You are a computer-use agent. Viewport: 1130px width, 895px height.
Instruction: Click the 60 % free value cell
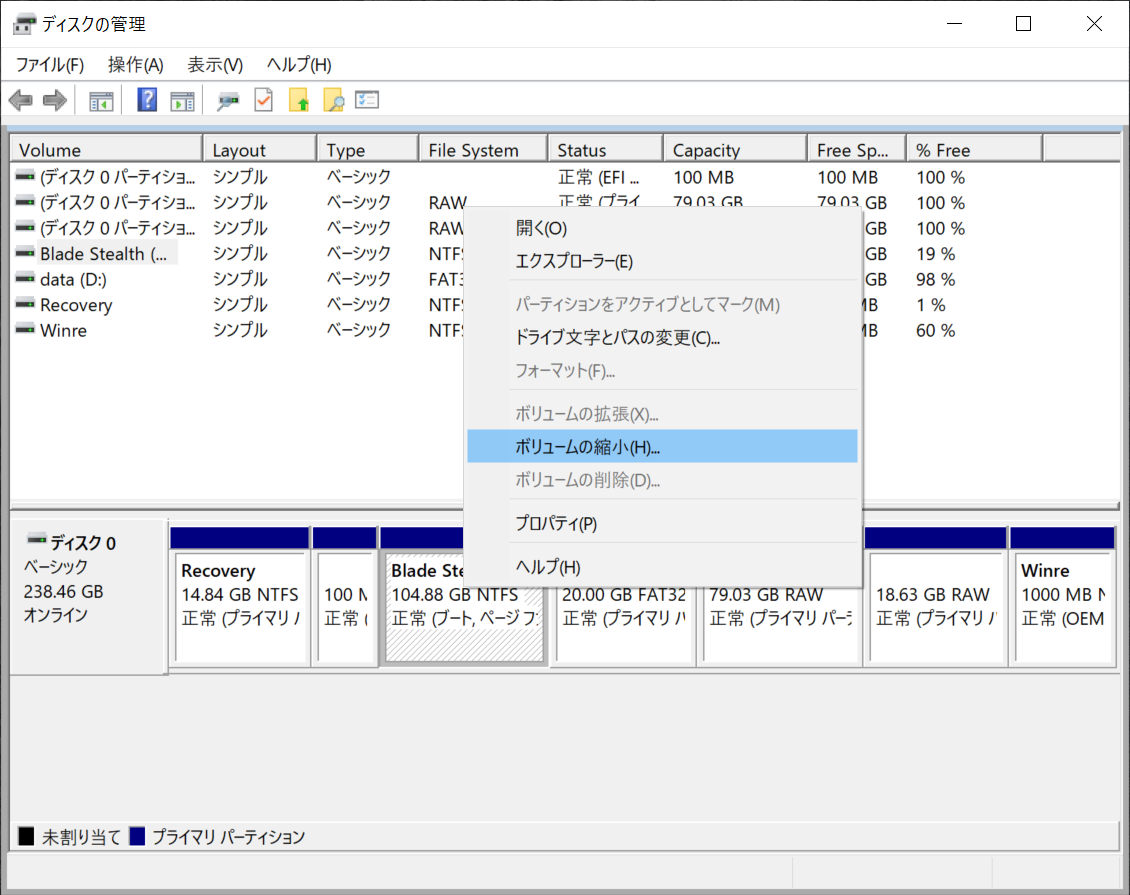(935, 330)
